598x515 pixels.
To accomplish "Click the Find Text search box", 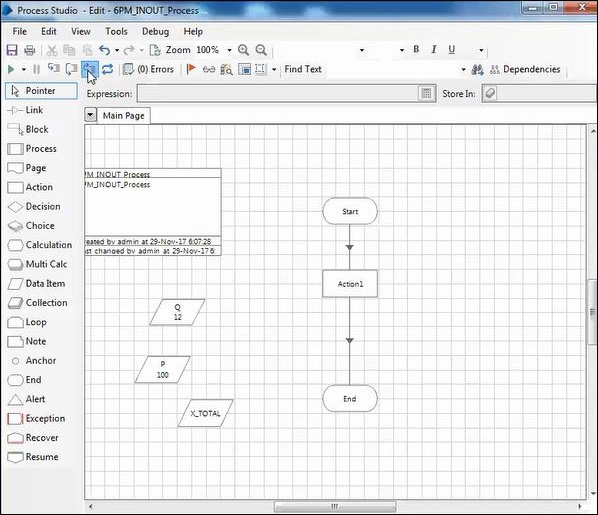I will coord(392,69).
